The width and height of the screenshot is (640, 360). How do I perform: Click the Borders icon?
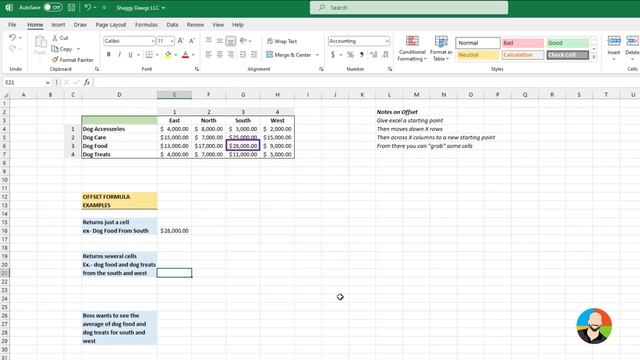(x=149, y=54)
